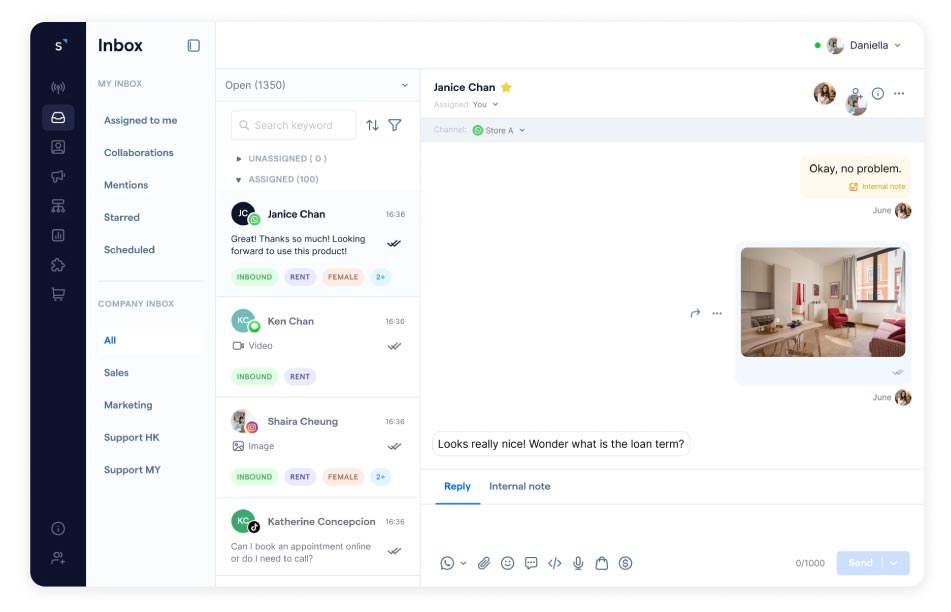Click the payment dollar sign icon

tap(625, 563)
